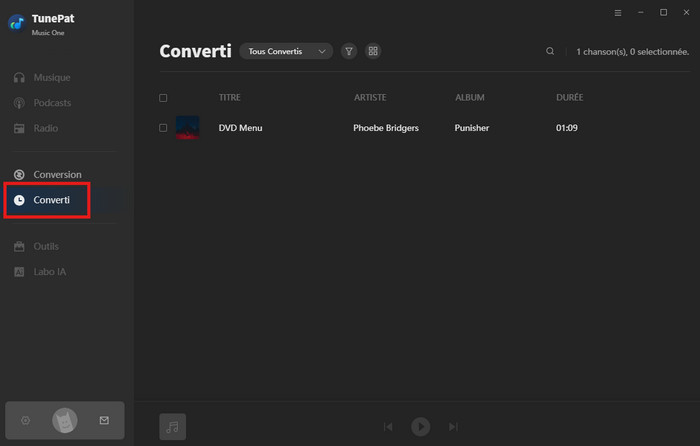Click the DVD Menu song title
The height and width of the screenshot is (446, 700).
[x=240, y=128]
